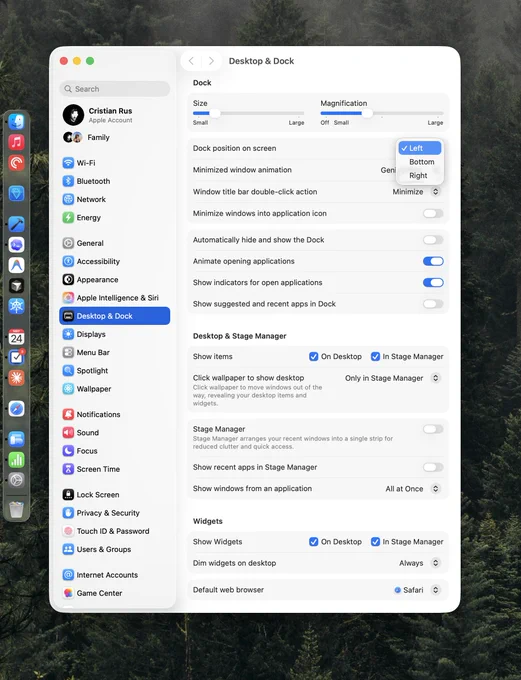Screen dimensions: 521x680
Task: Open Users & Groups settings
Action: (115, 549)
